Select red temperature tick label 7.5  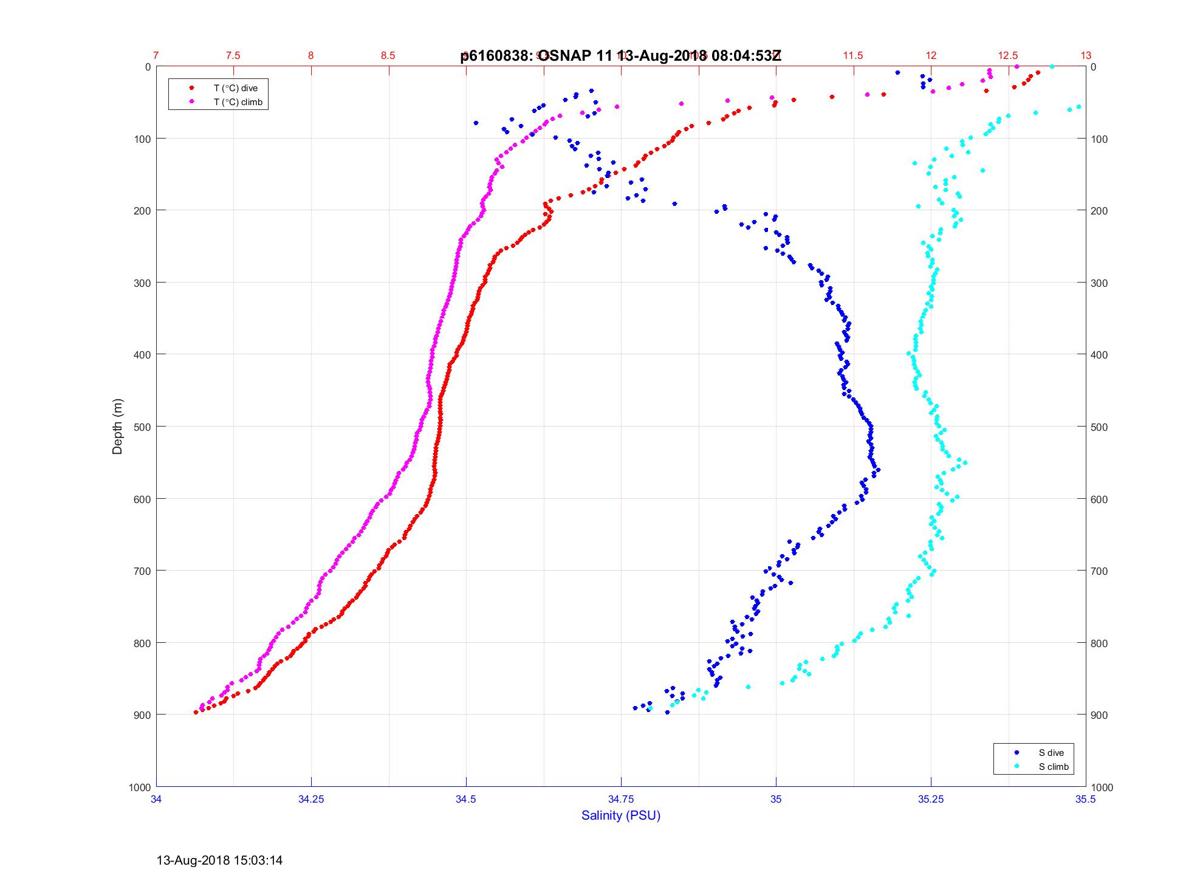click(234, 55)
